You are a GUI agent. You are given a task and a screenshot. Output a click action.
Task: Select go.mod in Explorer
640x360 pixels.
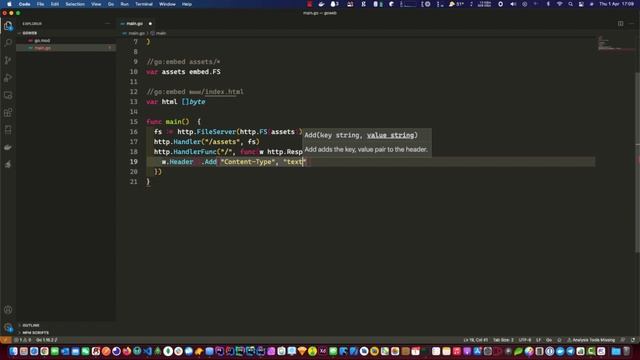pyautogui.click(x=42, y=40)
